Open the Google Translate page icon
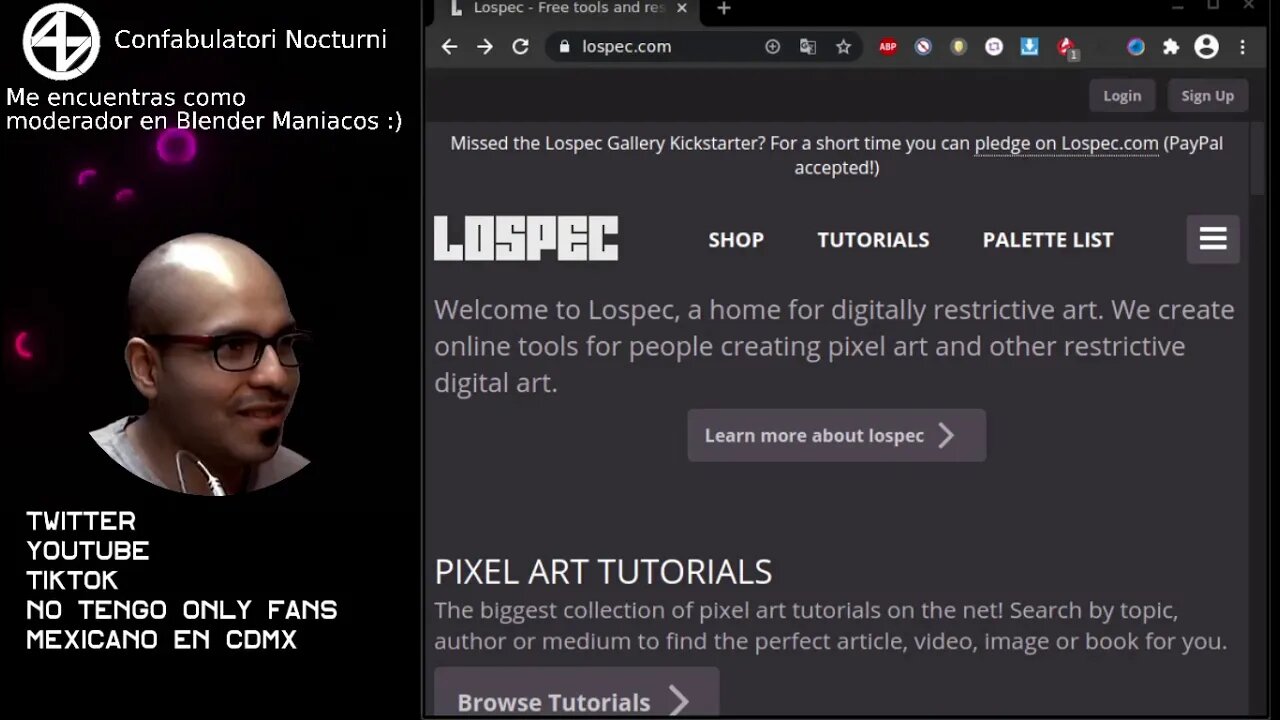The height and width of the screenshot is (720, 1280). pos(808,46)
